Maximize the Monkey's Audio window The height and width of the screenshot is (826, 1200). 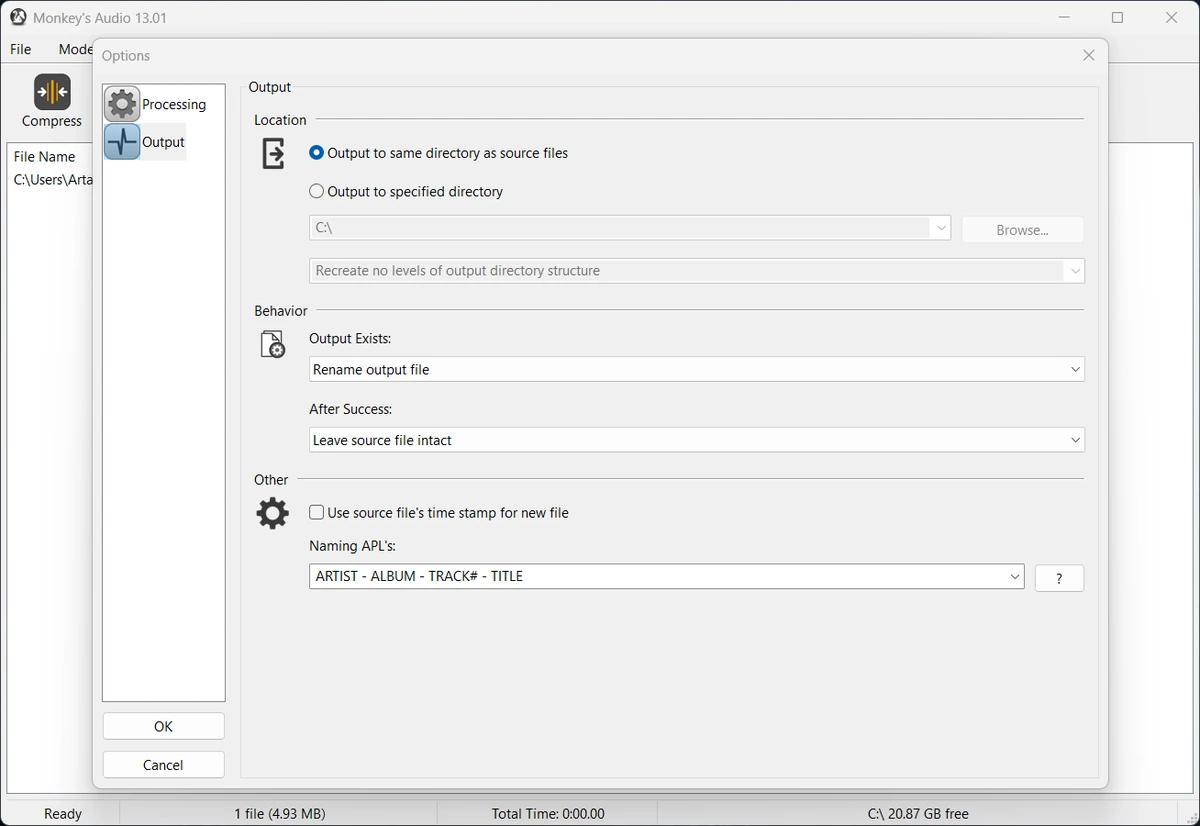coord(1118,17)
